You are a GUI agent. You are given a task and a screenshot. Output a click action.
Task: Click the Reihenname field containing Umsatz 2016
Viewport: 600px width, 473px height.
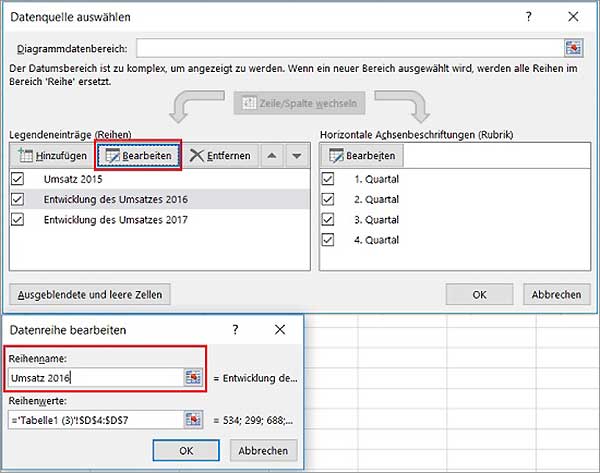click(96, 378)
